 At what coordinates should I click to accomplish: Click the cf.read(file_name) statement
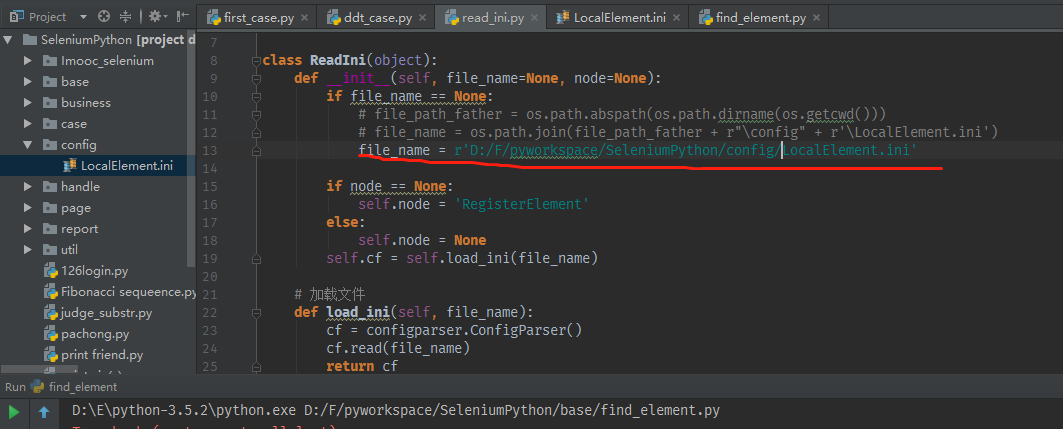398,348
